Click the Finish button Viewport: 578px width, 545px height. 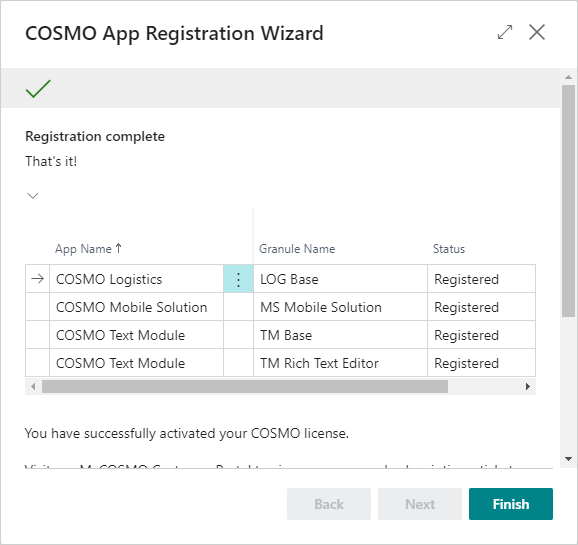511,504
